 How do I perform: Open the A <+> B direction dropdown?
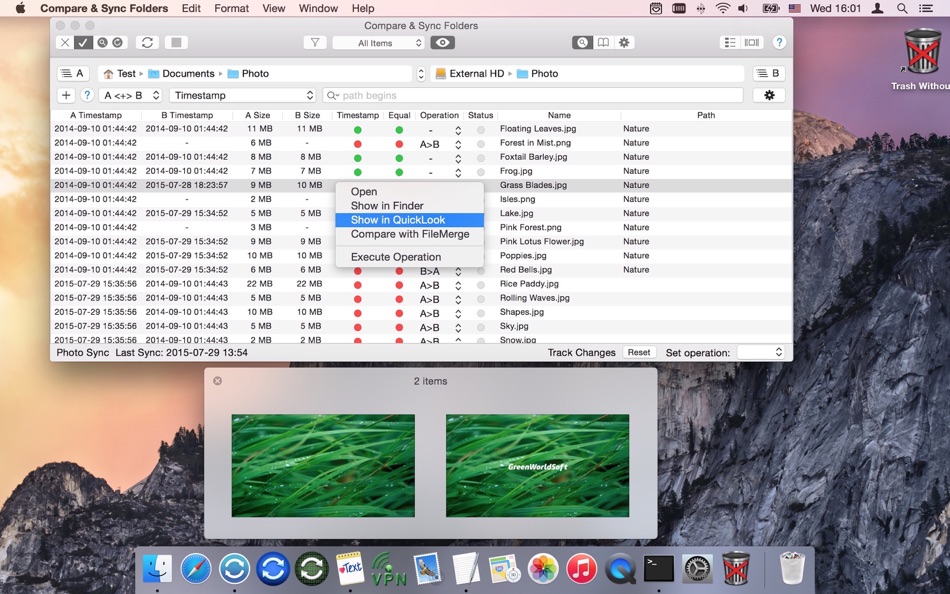[131, 95]
